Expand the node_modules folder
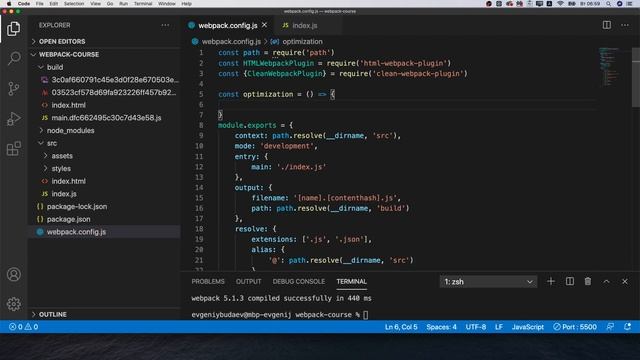The width and height of the screenshot is (640, 360). point(105,130)
